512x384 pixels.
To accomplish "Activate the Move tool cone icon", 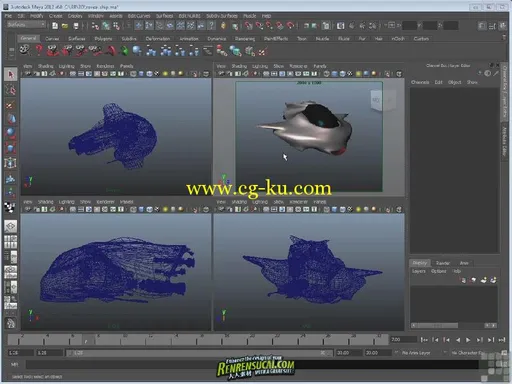I will pos(11,118).
